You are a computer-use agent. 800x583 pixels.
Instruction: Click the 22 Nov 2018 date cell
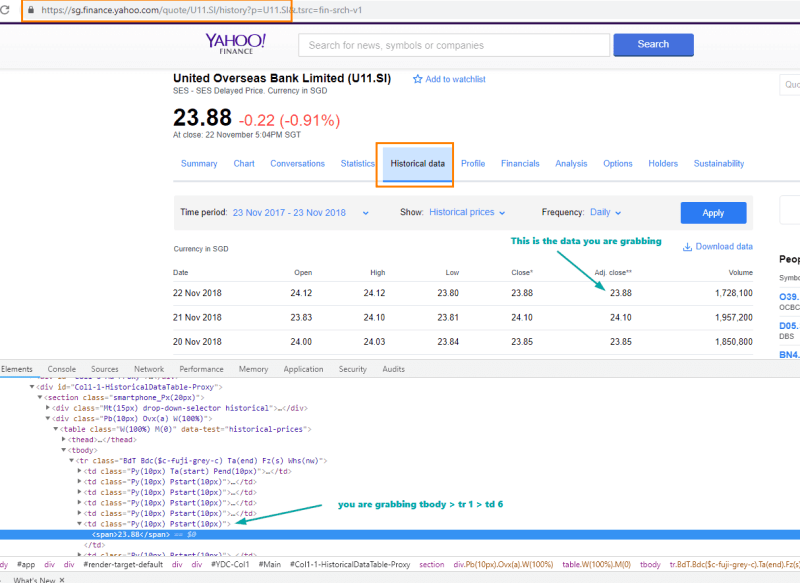coord(197,293)
